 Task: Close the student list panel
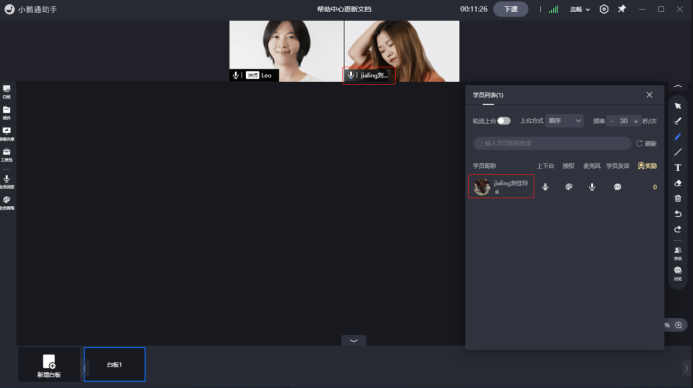[649, 95]
